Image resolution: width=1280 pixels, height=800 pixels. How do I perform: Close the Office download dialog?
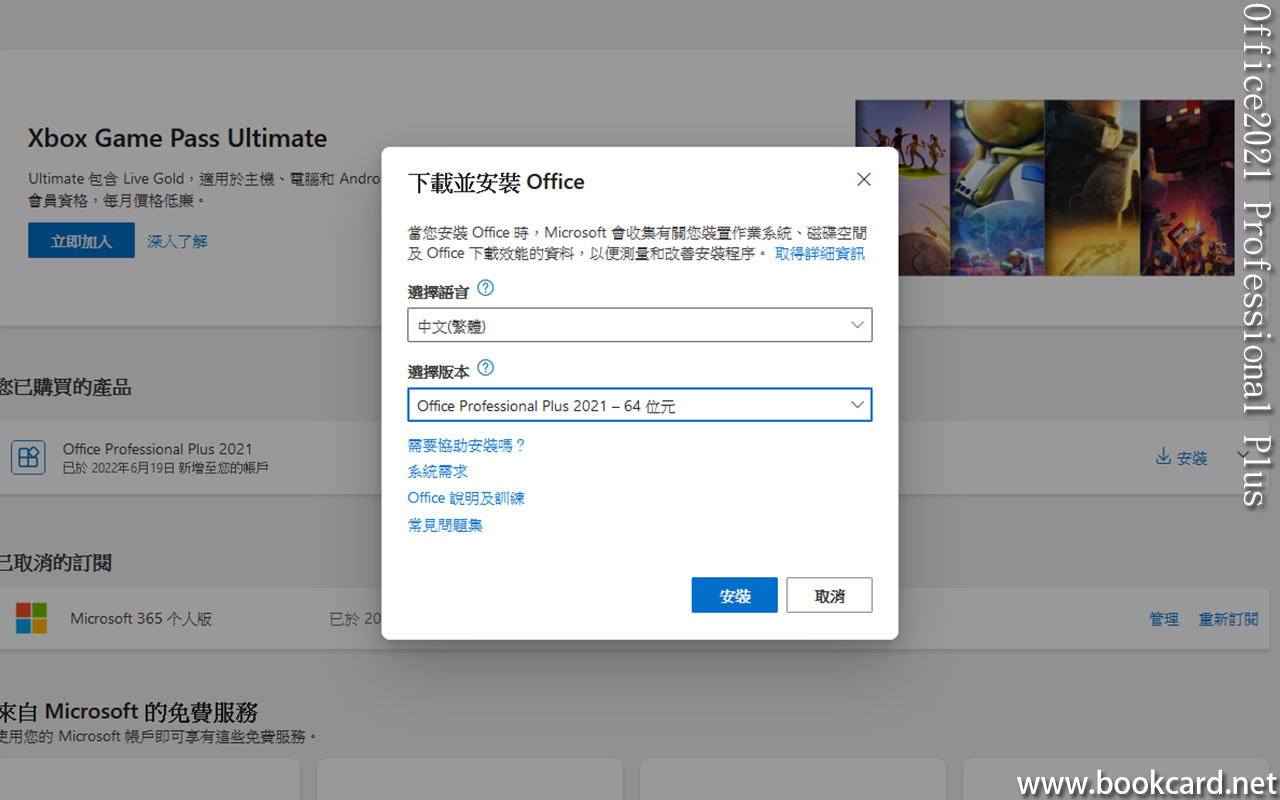click(864, 179)
